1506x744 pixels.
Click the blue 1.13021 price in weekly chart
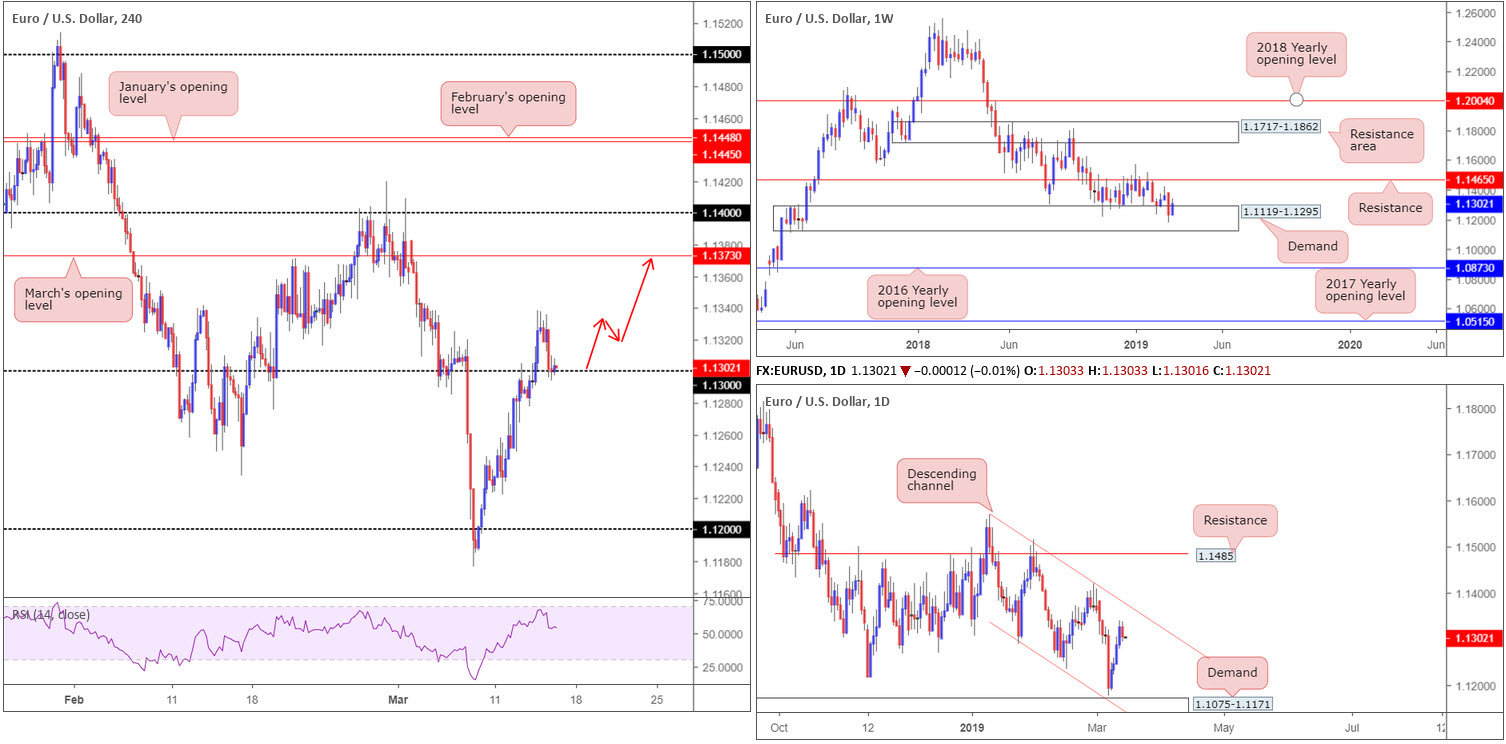[x=1475, y=202]
